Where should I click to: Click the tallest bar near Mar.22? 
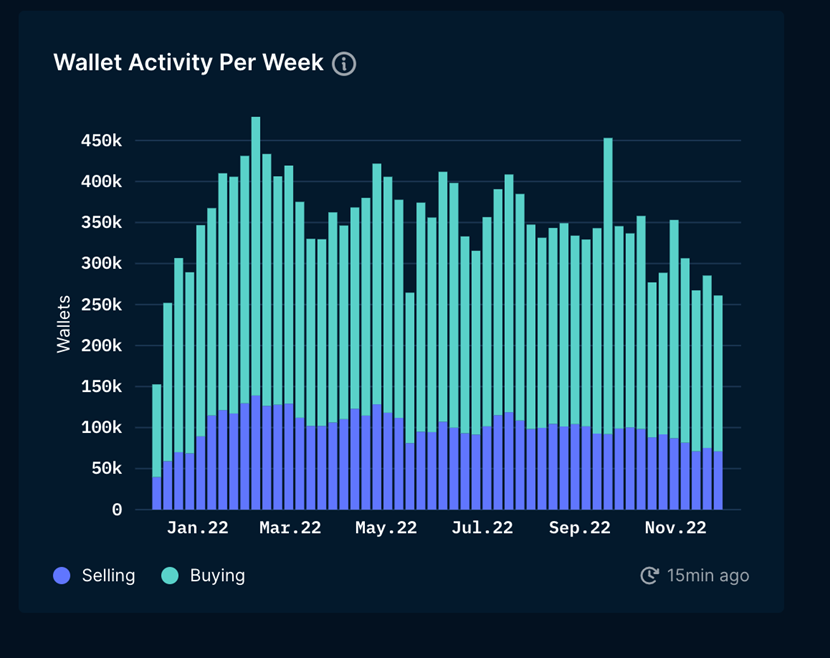(x=256, y=300)
